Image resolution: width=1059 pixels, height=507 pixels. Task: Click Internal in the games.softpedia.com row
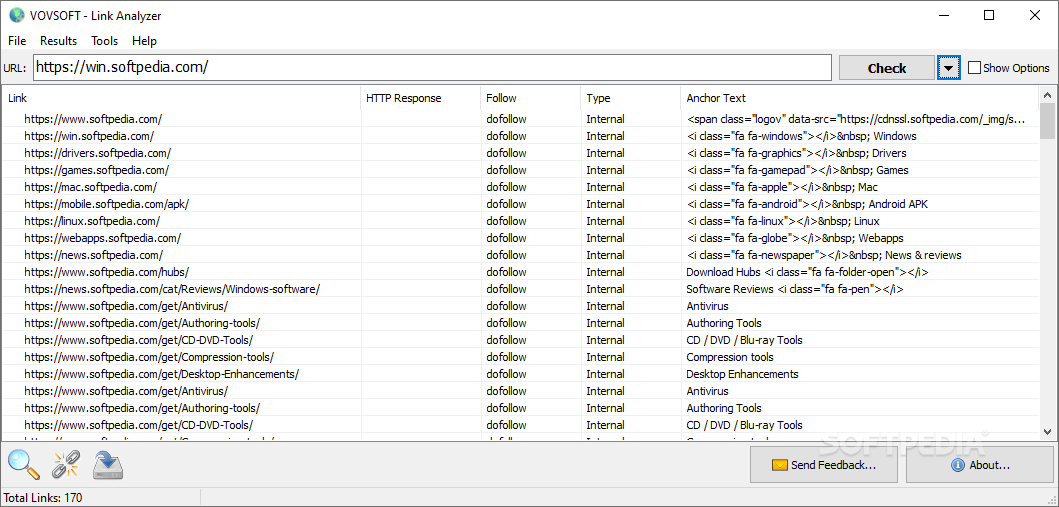(x=605, y=170)
